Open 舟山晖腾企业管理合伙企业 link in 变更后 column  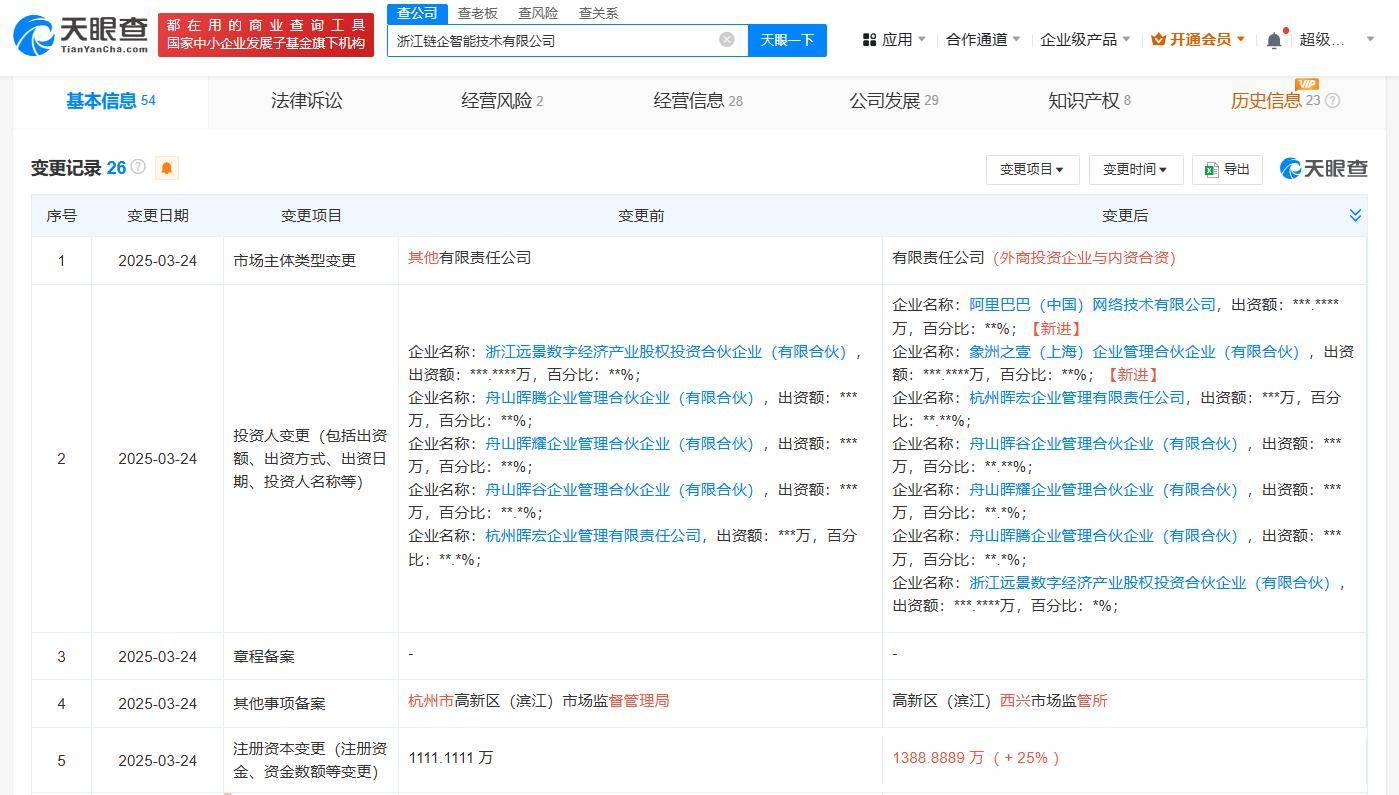point(1104,535)
